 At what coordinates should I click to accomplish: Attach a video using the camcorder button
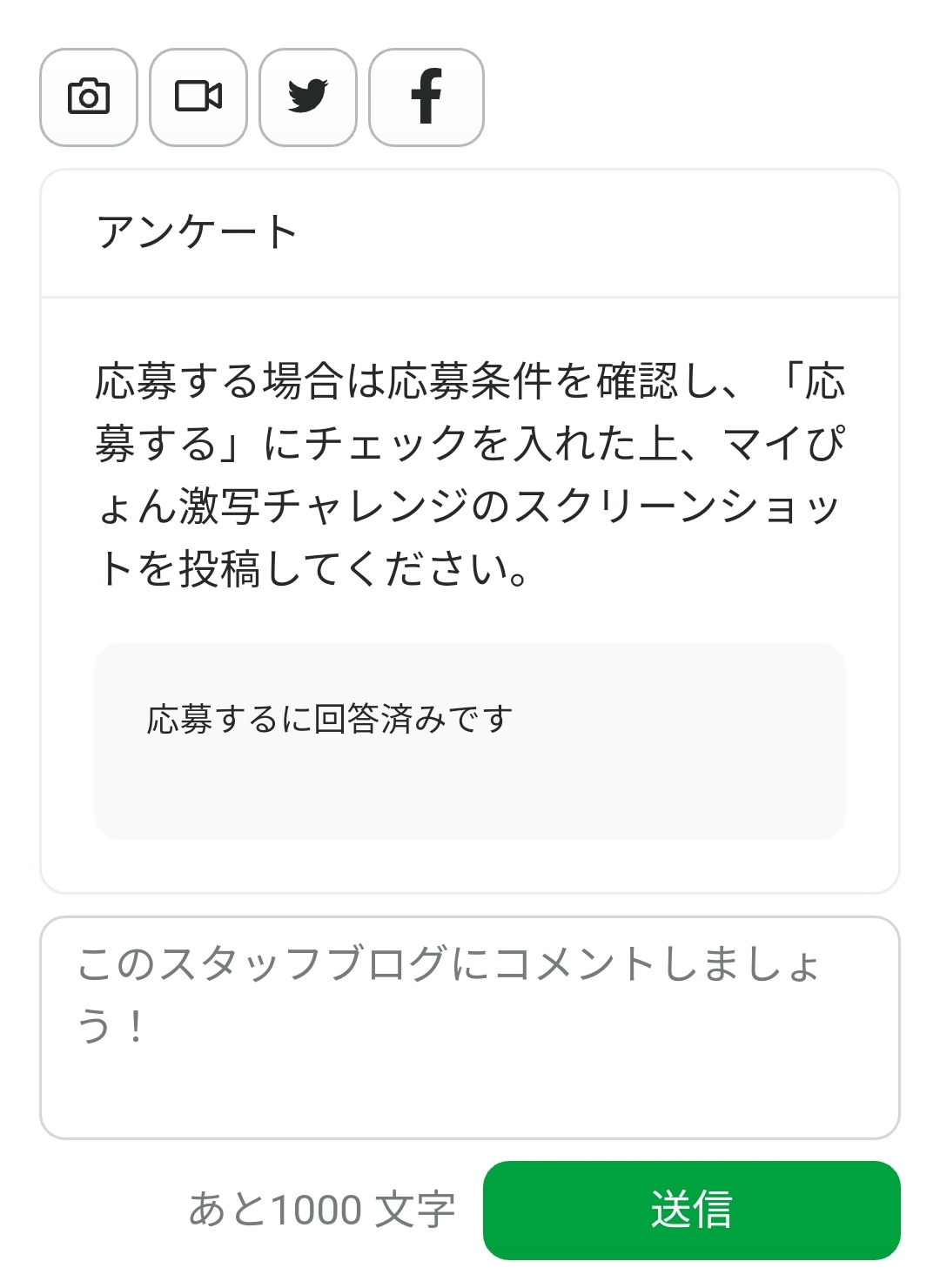point(198,97)
